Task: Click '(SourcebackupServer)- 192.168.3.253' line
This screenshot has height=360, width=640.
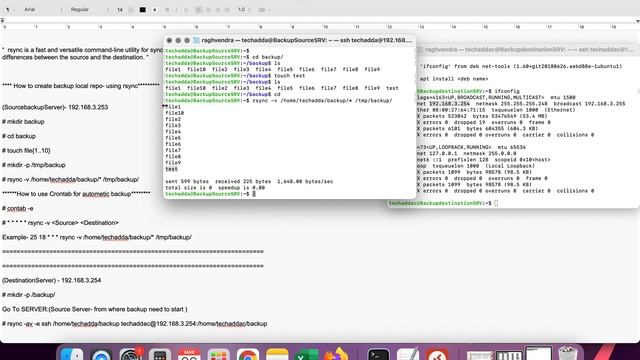Action: click(55, 107)
